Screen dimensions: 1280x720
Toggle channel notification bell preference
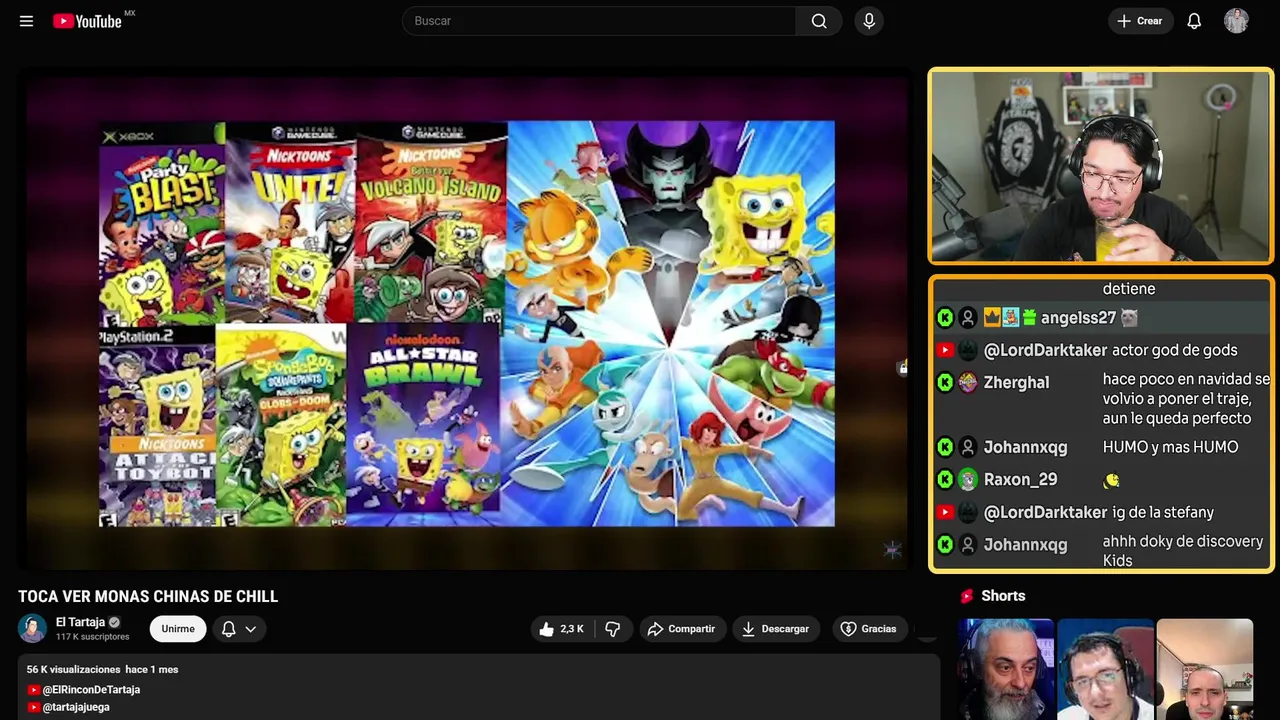tap(228, 629)
